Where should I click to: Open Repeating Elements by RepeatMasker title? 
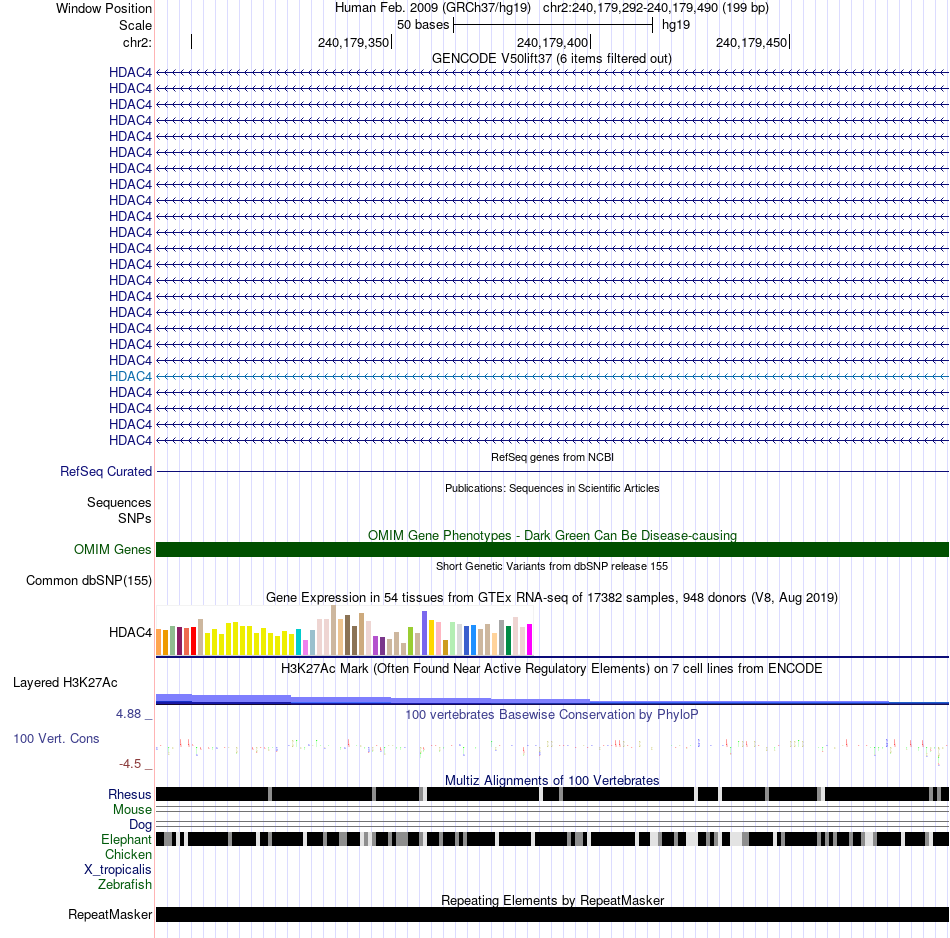[552, 900]
